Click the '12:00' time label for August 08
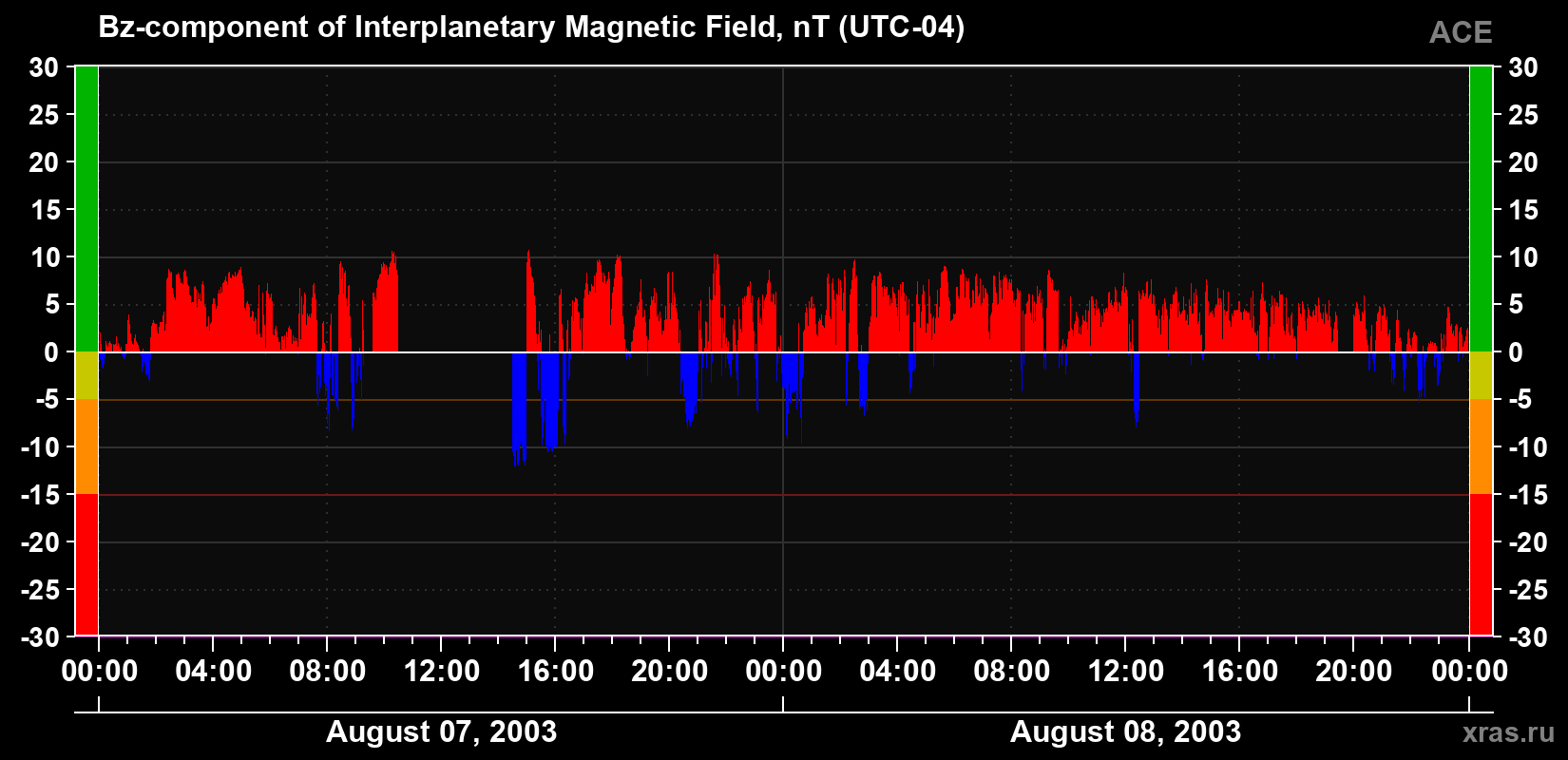Image resolution: width=1568 pixels, height=760 pixels. tap(1125, 671)
